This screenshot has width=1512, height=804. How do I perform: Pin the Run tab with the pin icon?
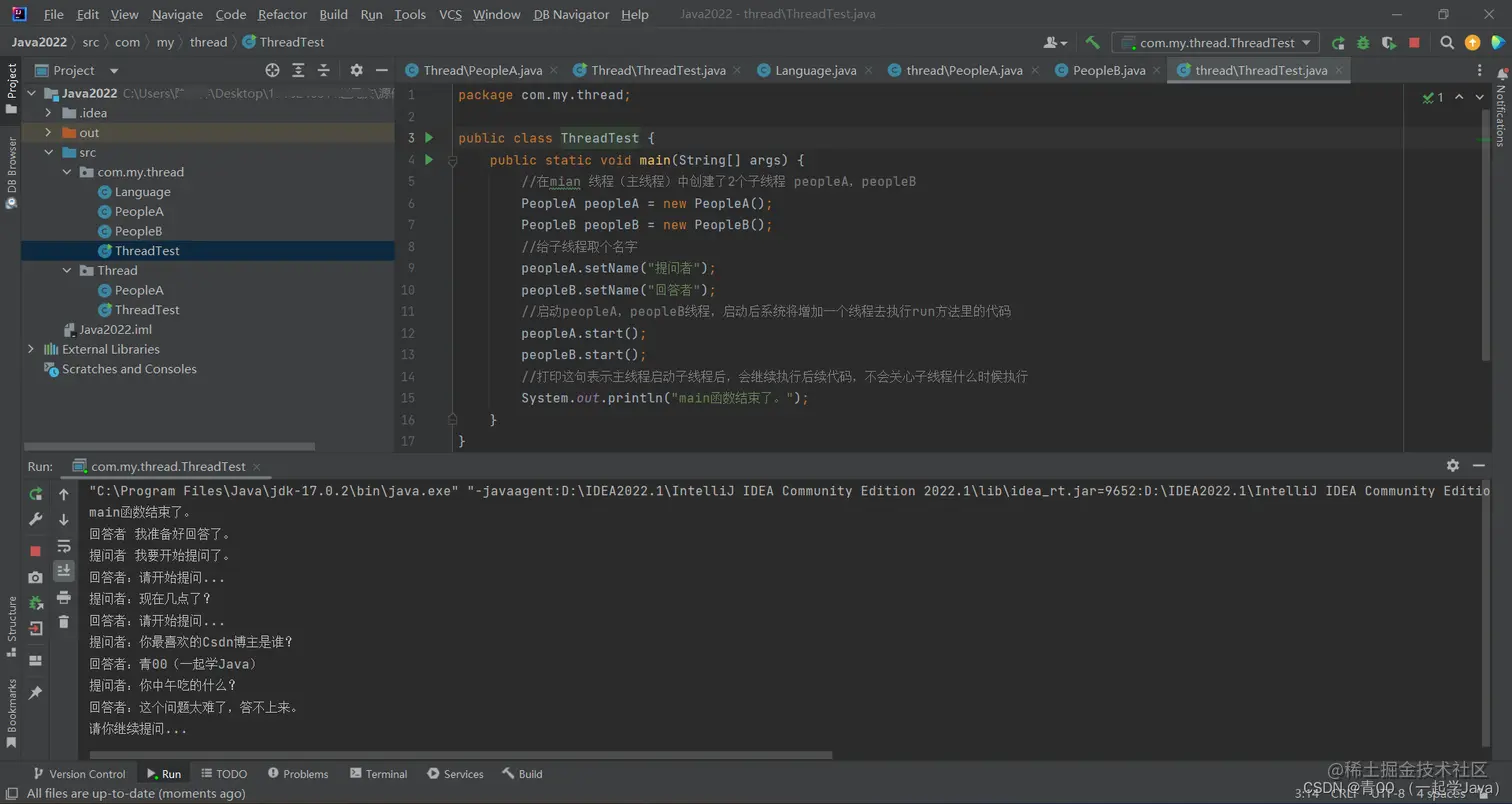pyautogui.click(x=36, y=692)
